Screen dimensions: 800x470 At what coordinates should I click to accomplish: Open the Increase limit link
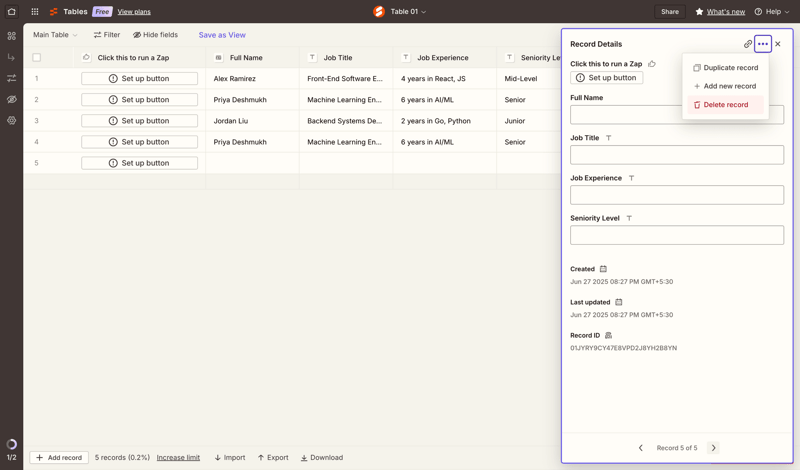[x=178, y=457]
